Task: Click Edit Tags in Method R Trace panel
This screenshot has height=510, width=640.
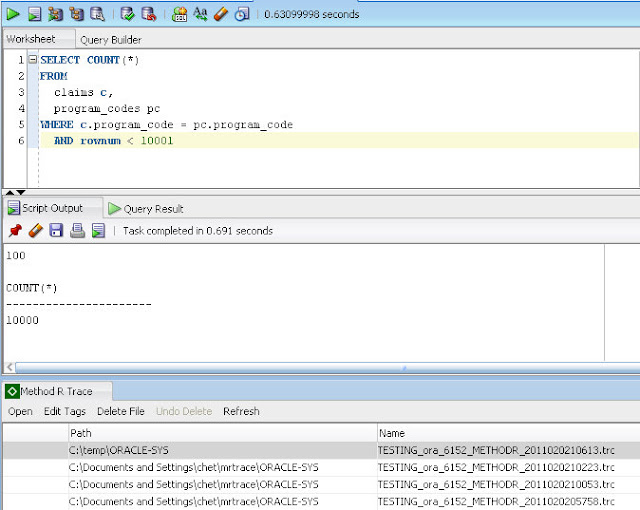Action: pyautogui.click(x=65, y=411)
